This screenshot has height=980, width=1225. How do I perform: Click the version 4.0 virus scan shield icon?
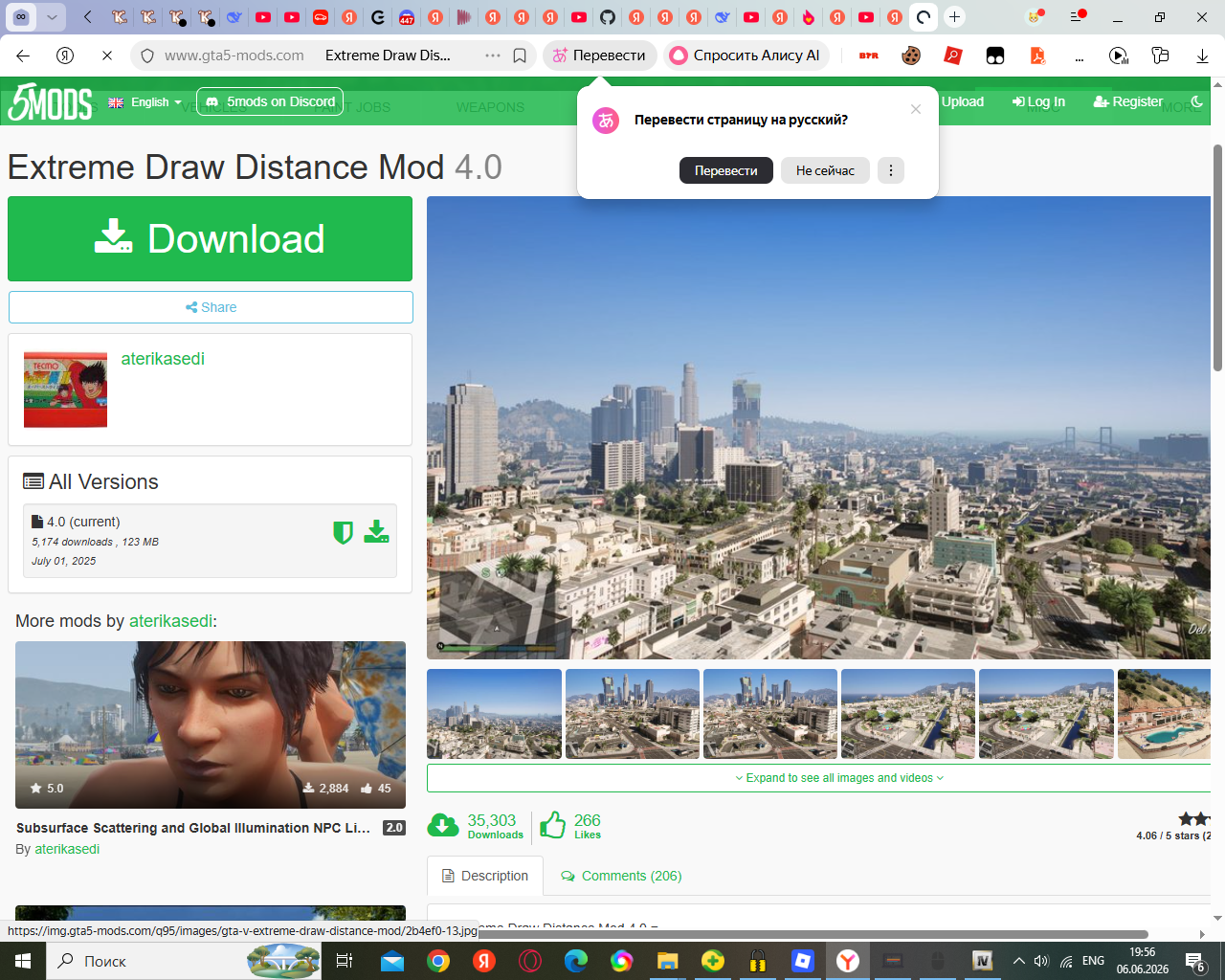click(x=343, y=532)
